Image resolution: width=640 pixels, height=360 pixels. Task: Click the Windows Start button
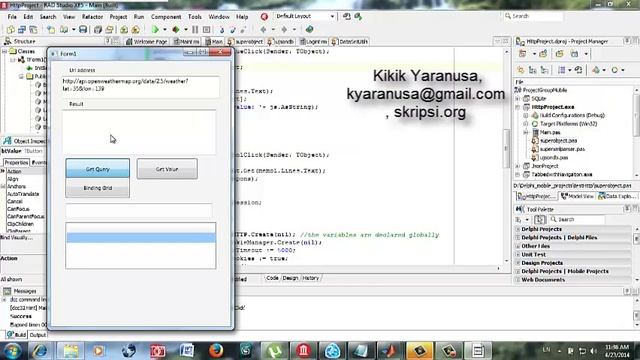tap(13, 351)
